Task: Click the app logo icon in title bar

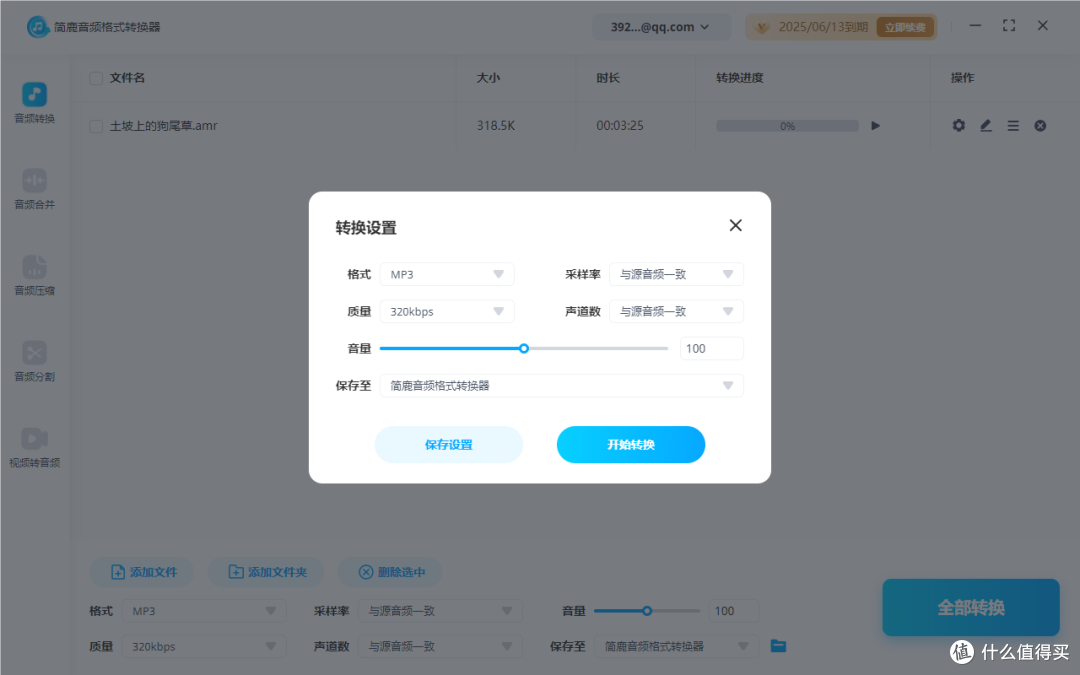Action: pyautogui.click(x=37, y=27)
